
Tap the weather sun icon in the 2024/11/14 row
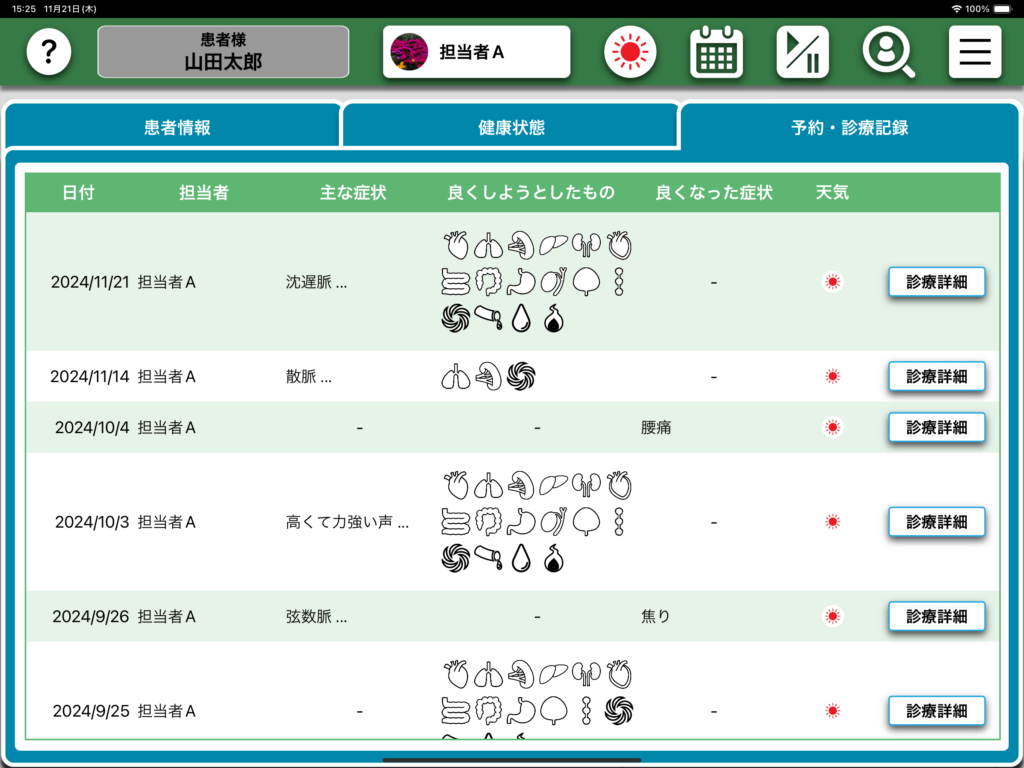pos(832,377)
